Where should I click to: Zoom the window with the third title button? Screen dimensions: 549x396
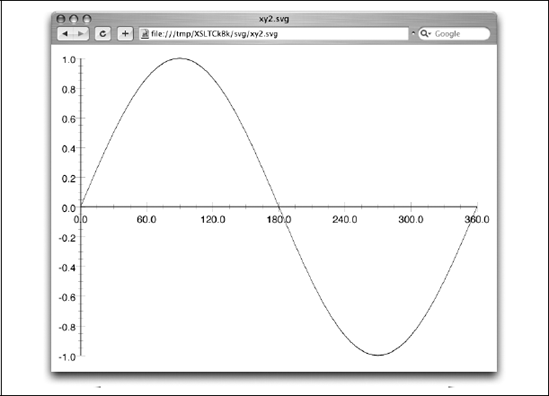[x=87, y=19]
